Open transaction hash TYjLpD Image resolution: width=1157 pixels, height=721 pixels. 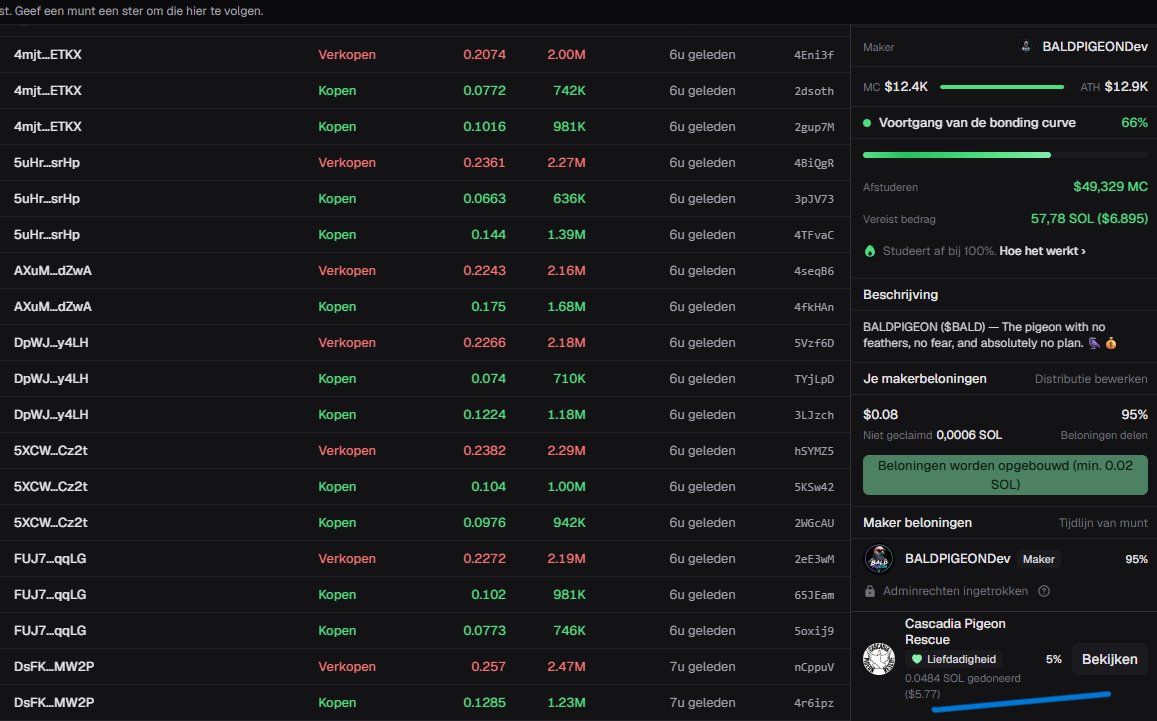click(814, 379)
